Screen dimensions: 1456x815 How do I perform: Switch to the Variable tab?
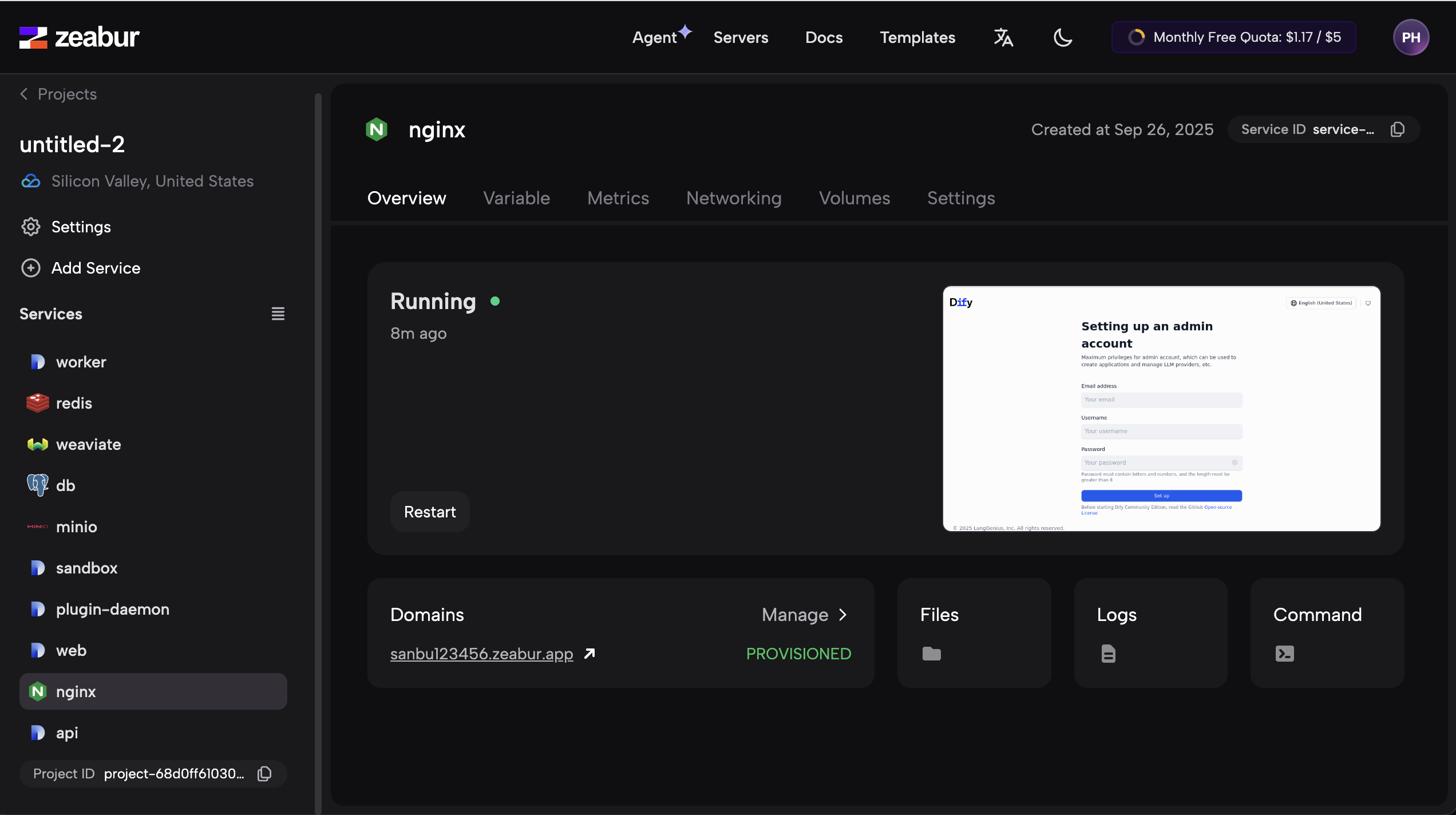tap(516, 198)
